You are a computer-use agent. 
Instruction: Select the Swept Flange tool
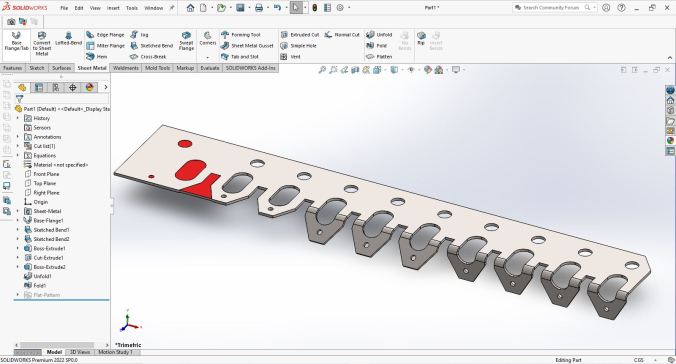(x=186, y=41)
